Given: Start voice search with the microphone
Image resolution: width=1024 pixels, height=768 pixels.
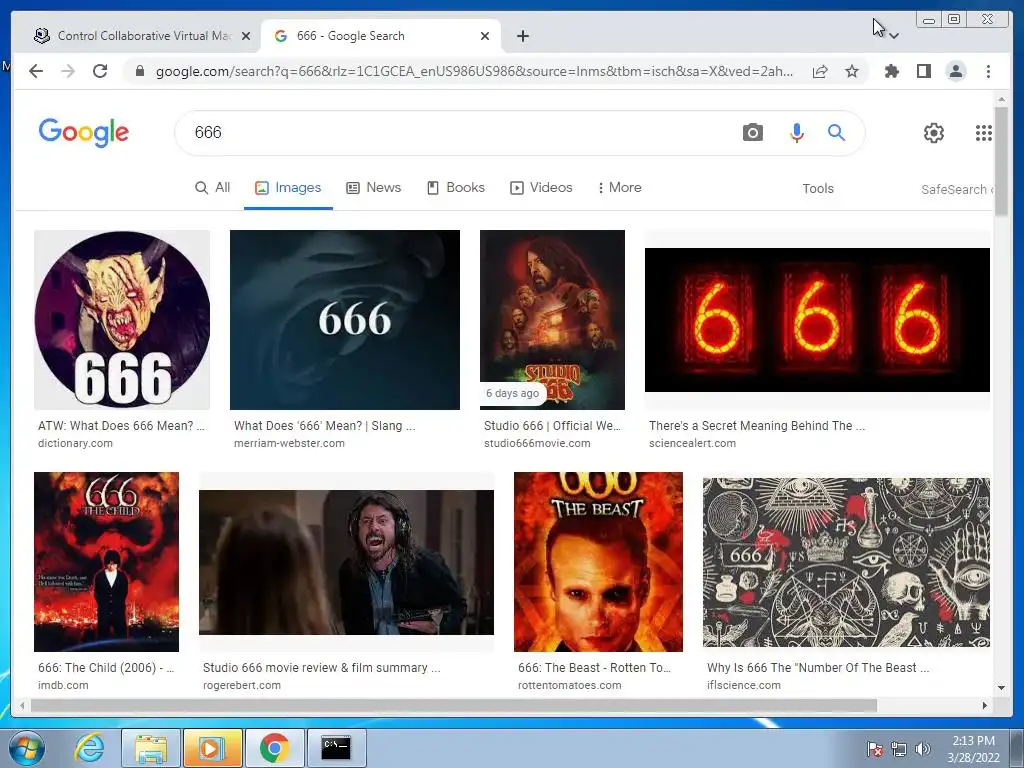Looking at the screenshot, I should coord(796,133).
